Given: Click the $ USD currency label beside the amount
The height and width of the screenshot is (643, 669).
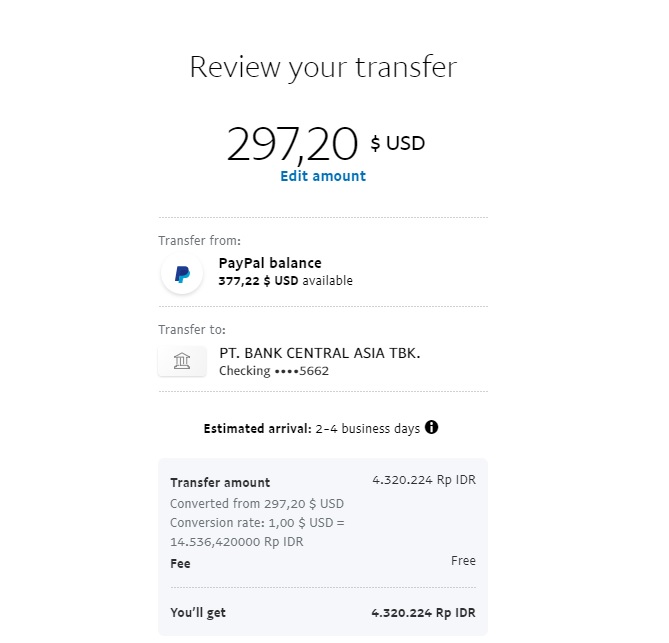Looking at the screenshot, I should 398,143.
